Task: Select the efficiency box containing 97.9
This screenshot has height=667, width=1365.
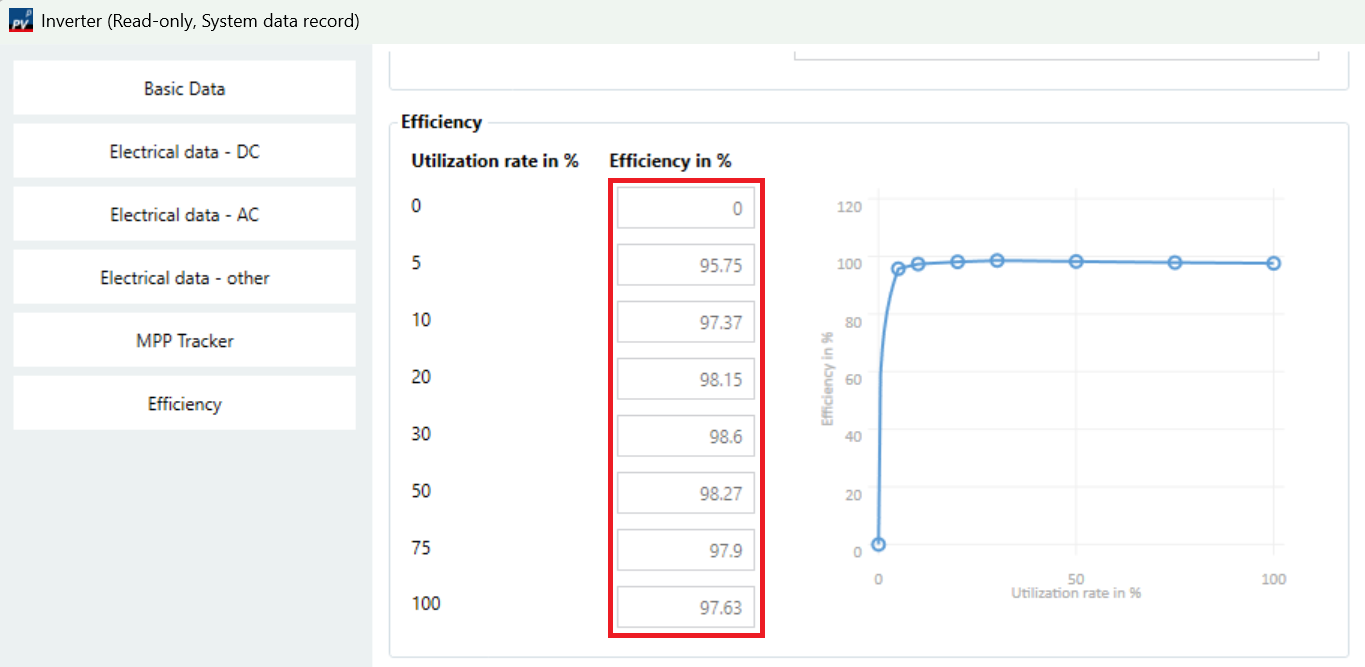Action: (x=685, y=550)
